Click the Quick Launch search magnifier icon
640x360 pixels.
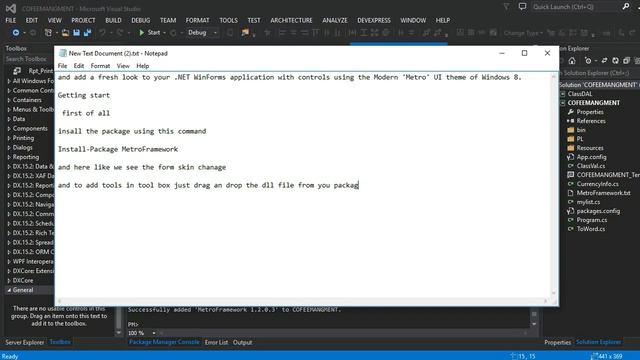point(626,7)
